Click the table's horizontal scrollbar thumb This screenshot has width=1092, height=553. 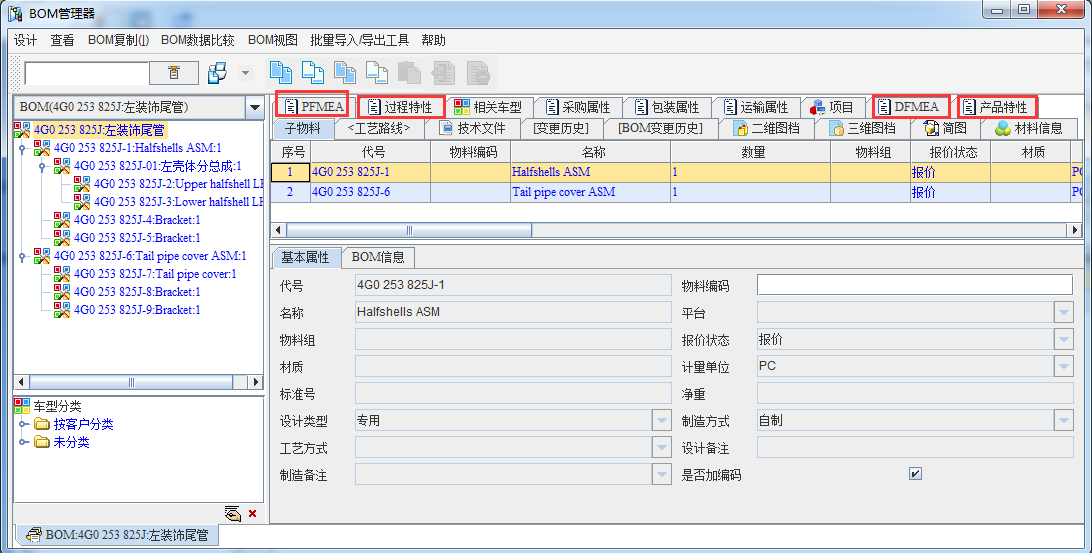coord(409,231)
